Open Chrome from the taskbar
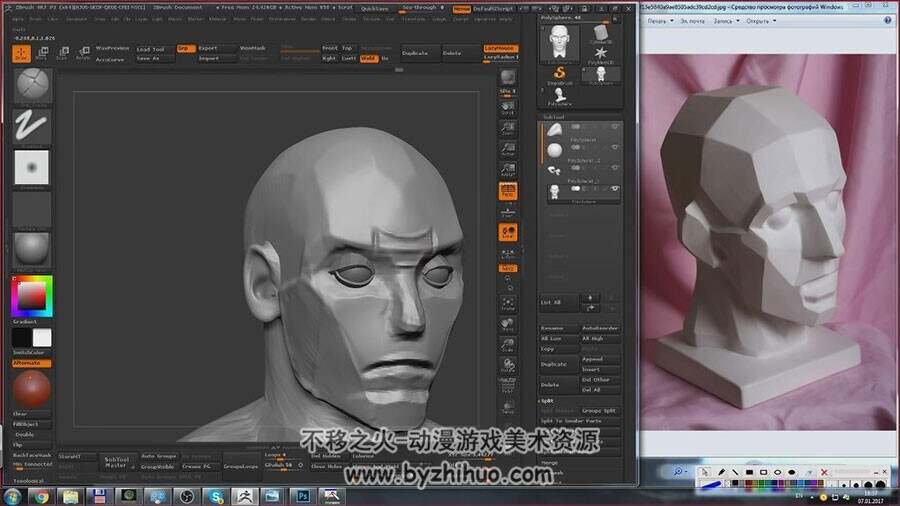 41,496
